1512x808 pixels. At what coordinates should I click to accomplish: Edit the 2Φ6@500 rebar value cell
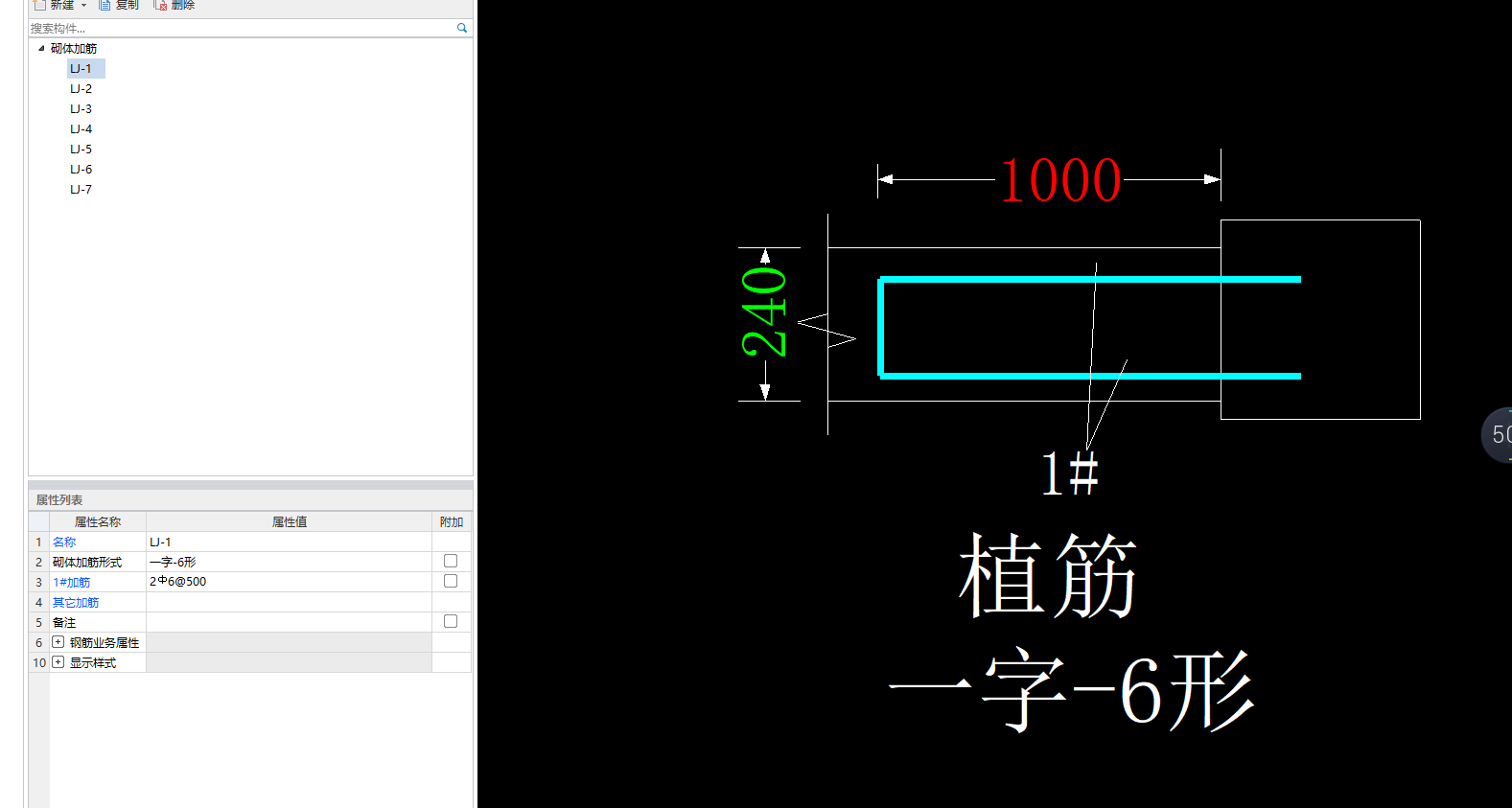point(289,582)
